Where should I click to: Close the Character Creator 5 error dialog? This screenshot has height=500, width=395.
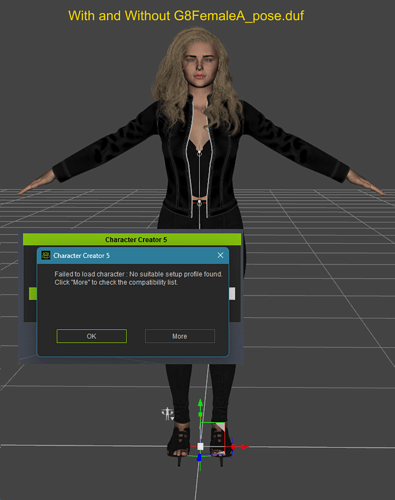click(220, 255)
